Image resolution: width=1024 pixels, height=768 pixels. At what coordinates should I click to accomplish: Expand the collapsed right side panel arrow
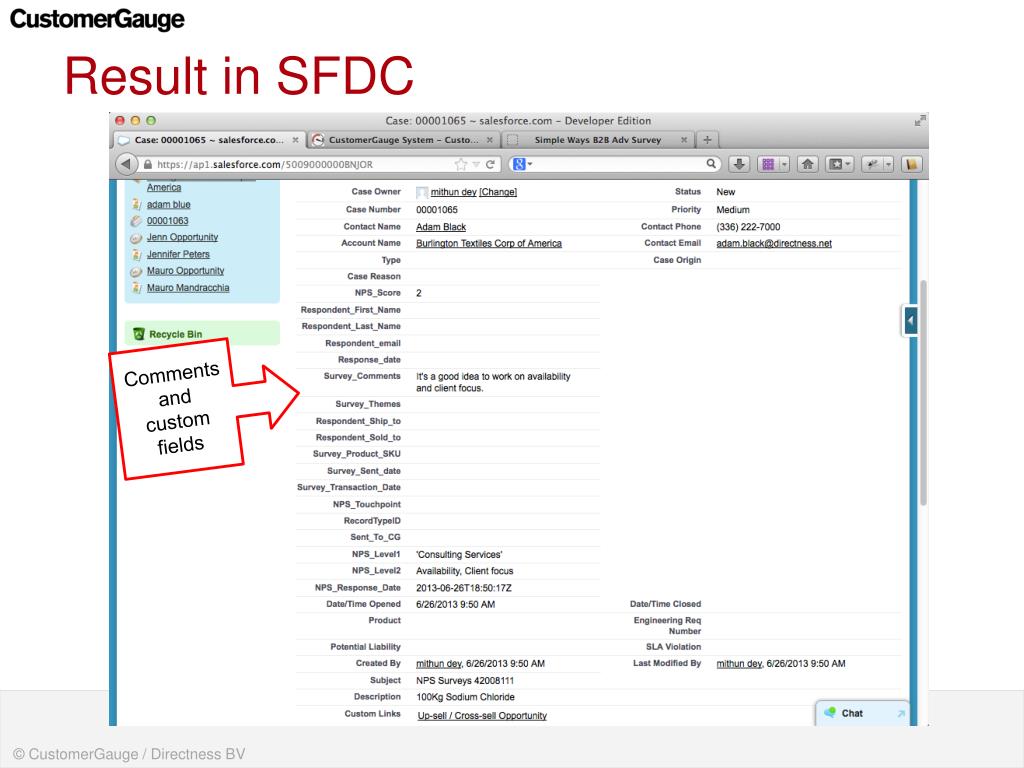click(910, 320)
